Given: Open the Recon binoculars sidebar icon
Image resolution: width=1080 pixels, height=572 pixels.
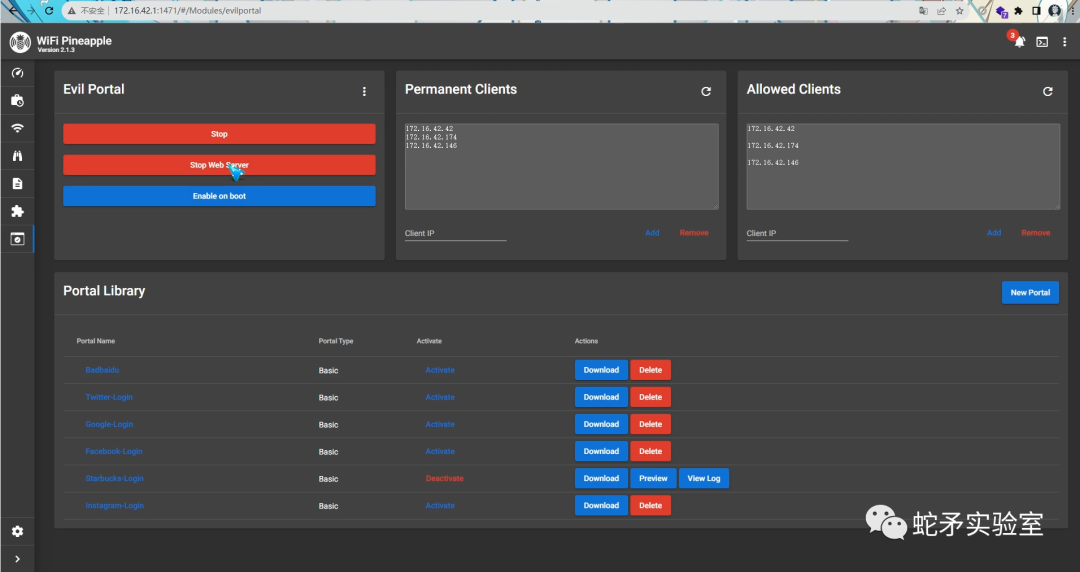Looking at the screenshot, I should point(17,156).
